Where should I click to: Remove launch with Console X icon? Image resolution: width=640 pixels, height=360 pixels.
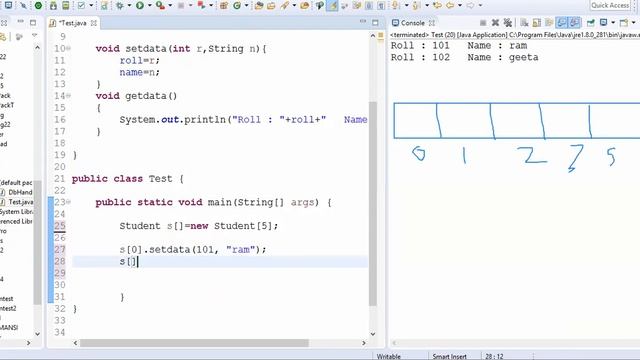point(495,23)
